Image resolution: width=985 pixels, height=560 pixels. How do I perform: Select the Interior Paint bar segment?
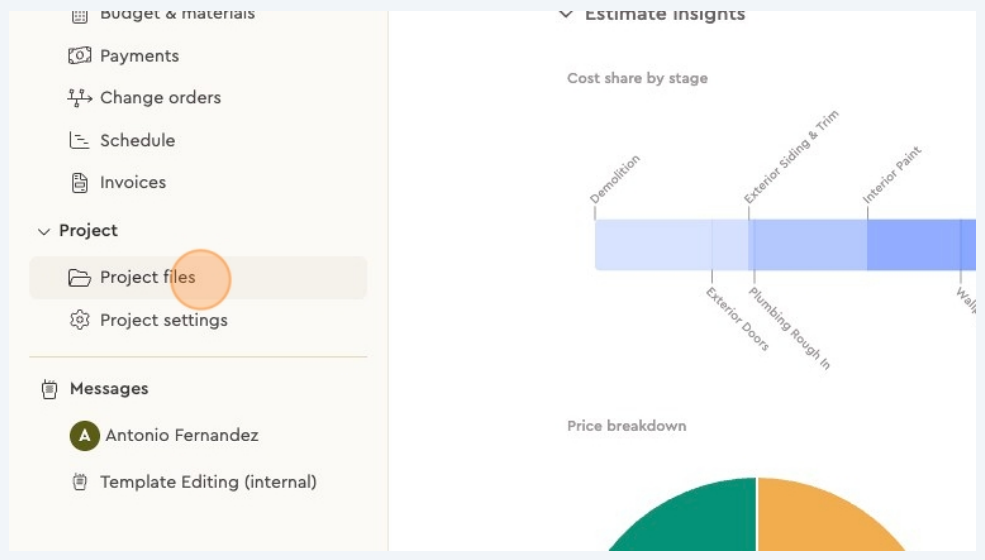click(x=912, y=245)
